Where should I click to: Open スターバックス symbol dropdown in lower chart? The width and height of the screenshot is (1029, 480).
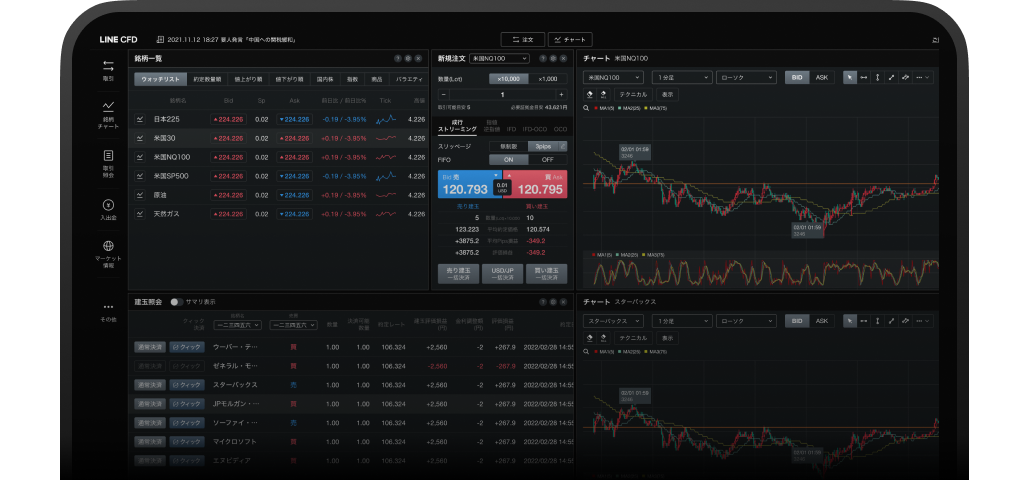(x=614, y=321)
